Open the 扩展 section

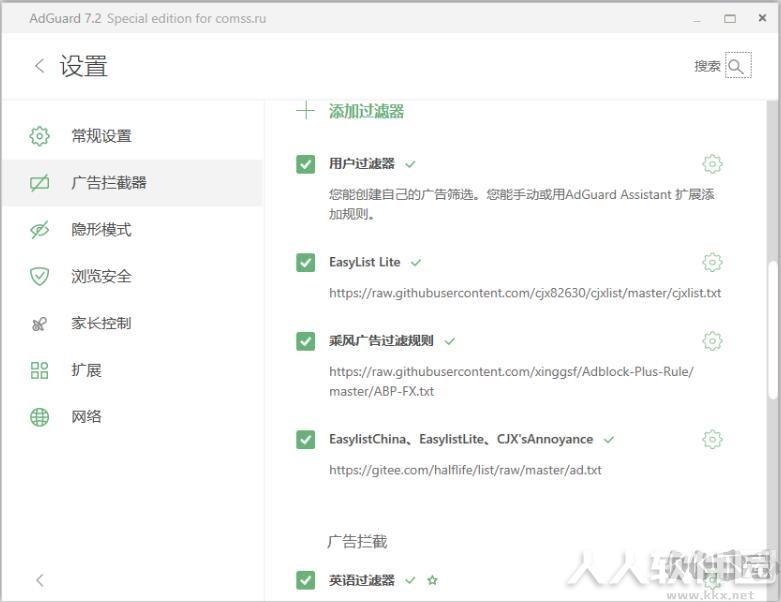coord(132,370)
